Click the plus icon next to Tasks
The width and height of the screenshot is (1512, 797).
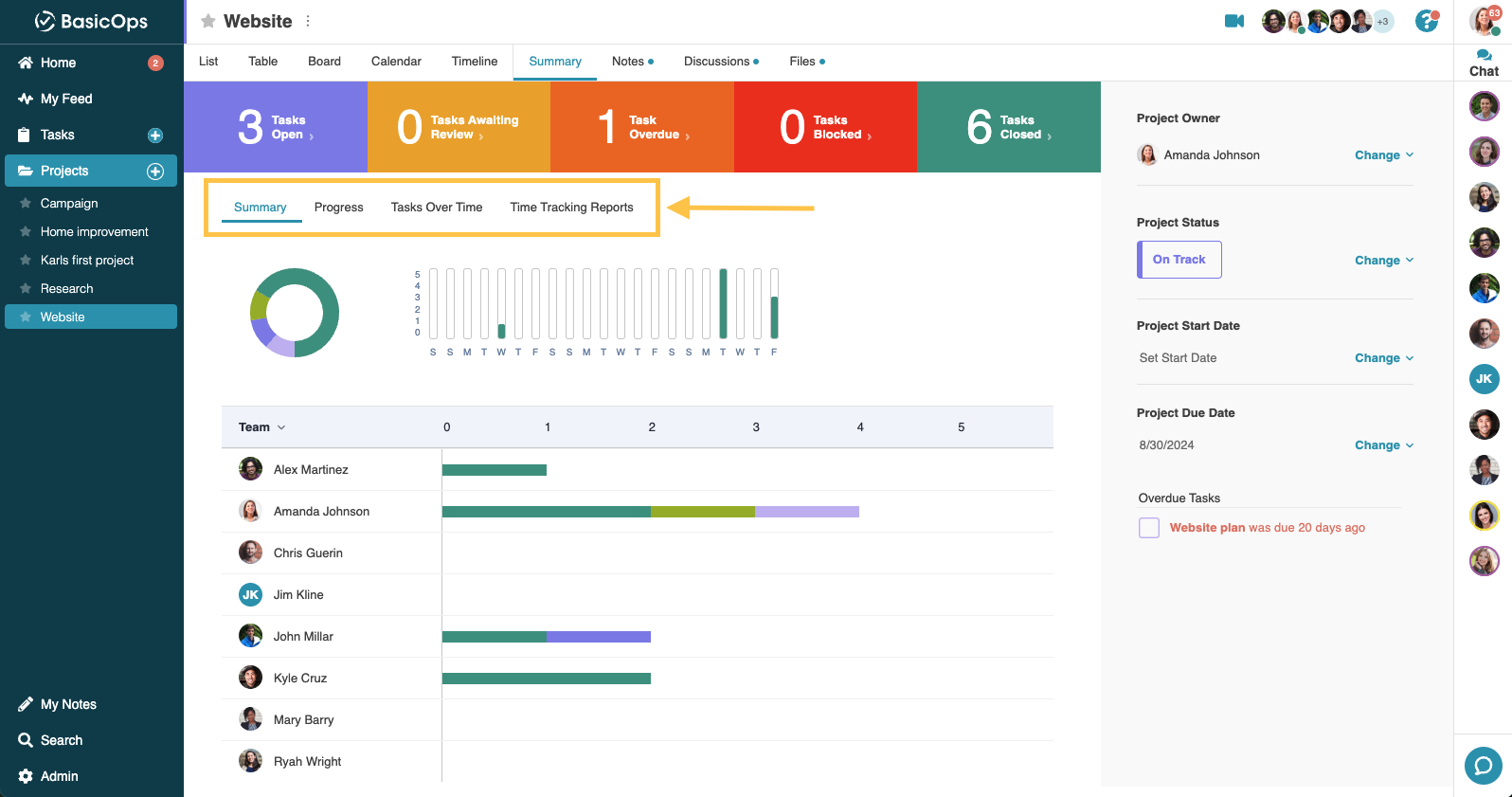155,136
